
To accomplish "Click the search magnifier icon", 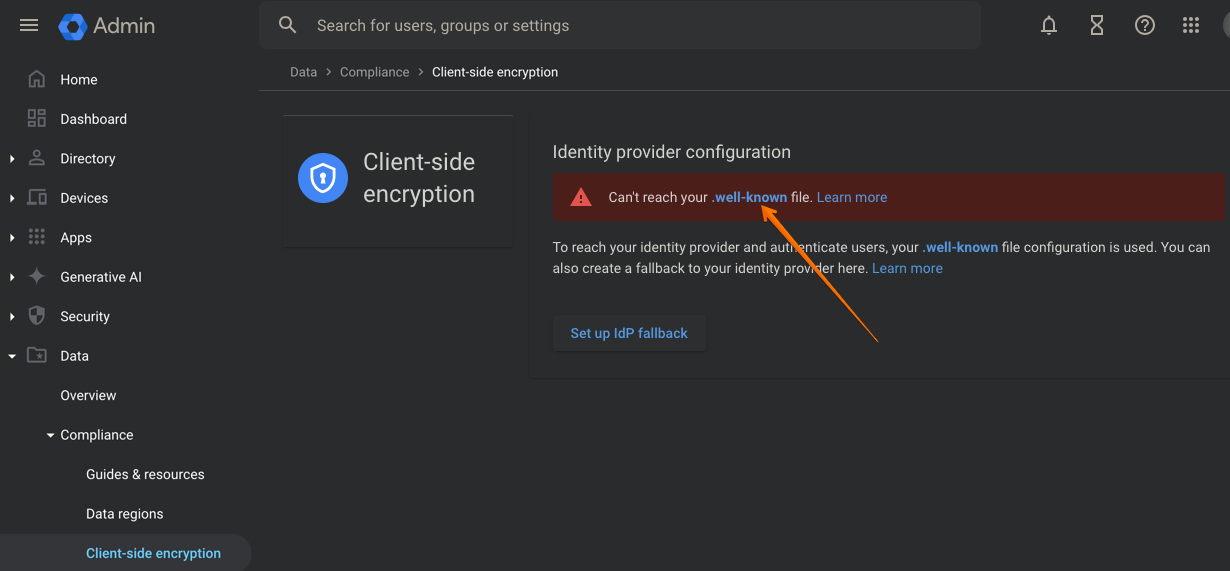I will [x=288, y=25].
